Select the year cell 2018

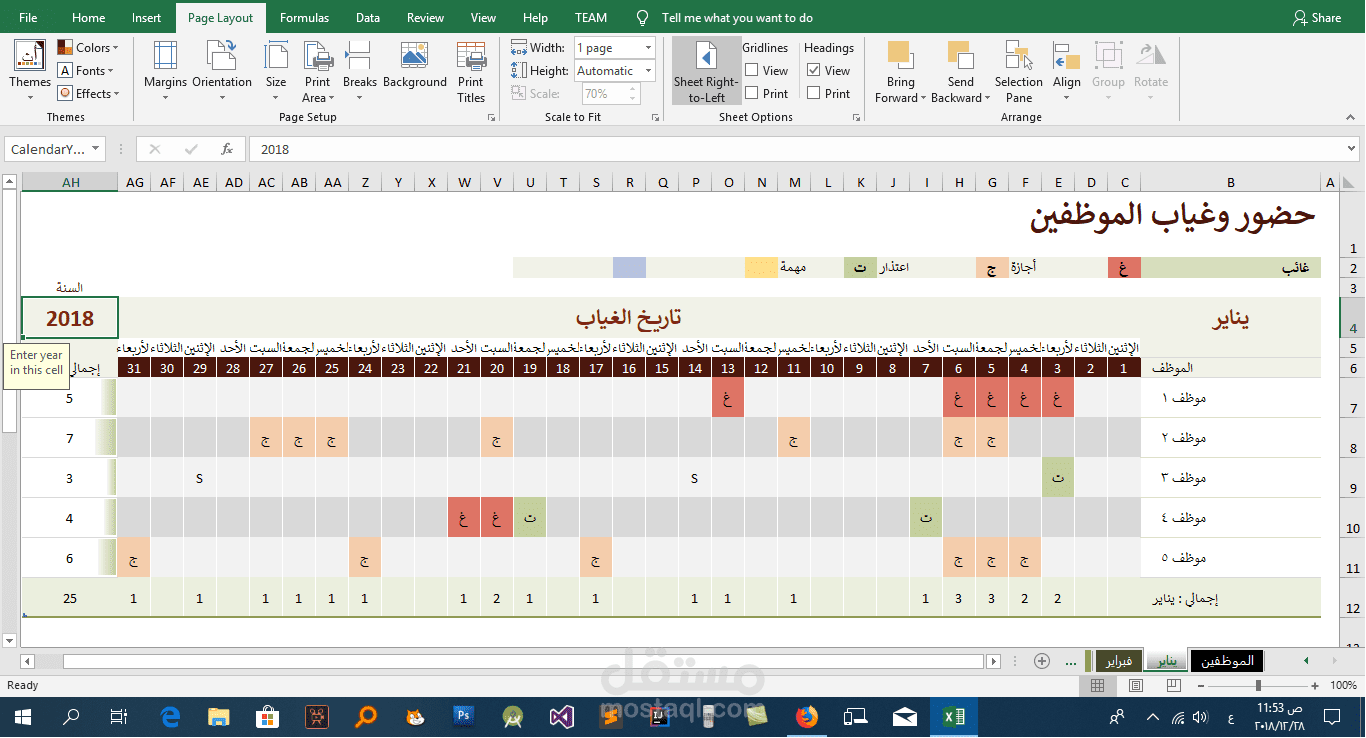70,318
